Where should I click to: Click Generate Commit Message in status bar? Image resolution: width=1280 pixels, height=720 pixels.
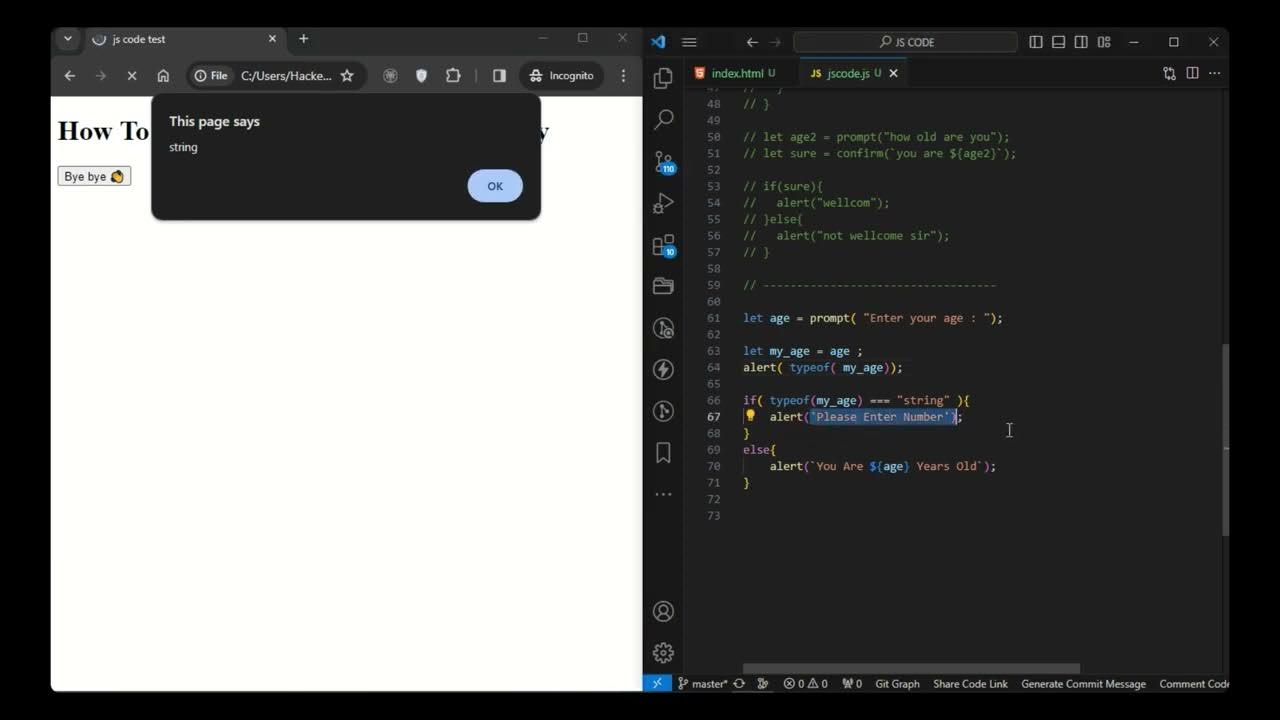(x=1083, y=684)
